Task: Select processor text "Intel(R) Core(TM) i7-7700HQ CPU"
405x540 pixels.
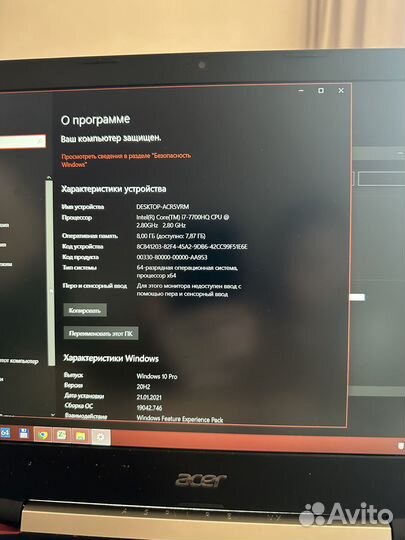Action: [x=179, y=217]
